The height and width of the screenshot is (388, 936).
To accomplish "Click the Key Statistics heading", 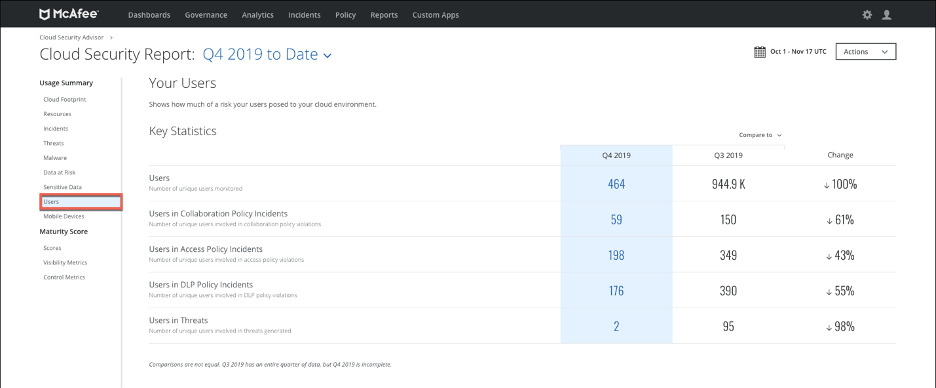I will pyautogui.click(x=183, y=131).
